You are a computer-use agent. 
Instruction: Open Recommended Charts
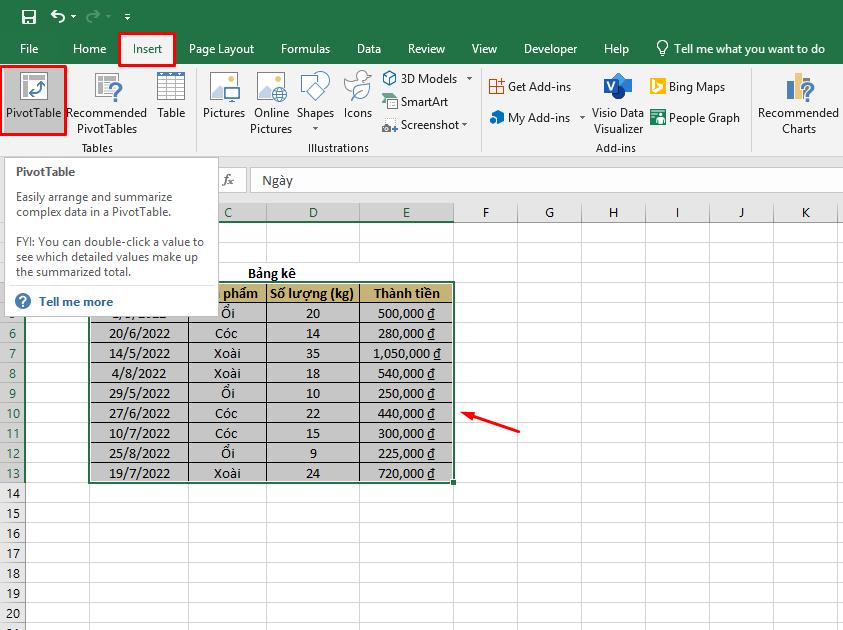point(797,104)
